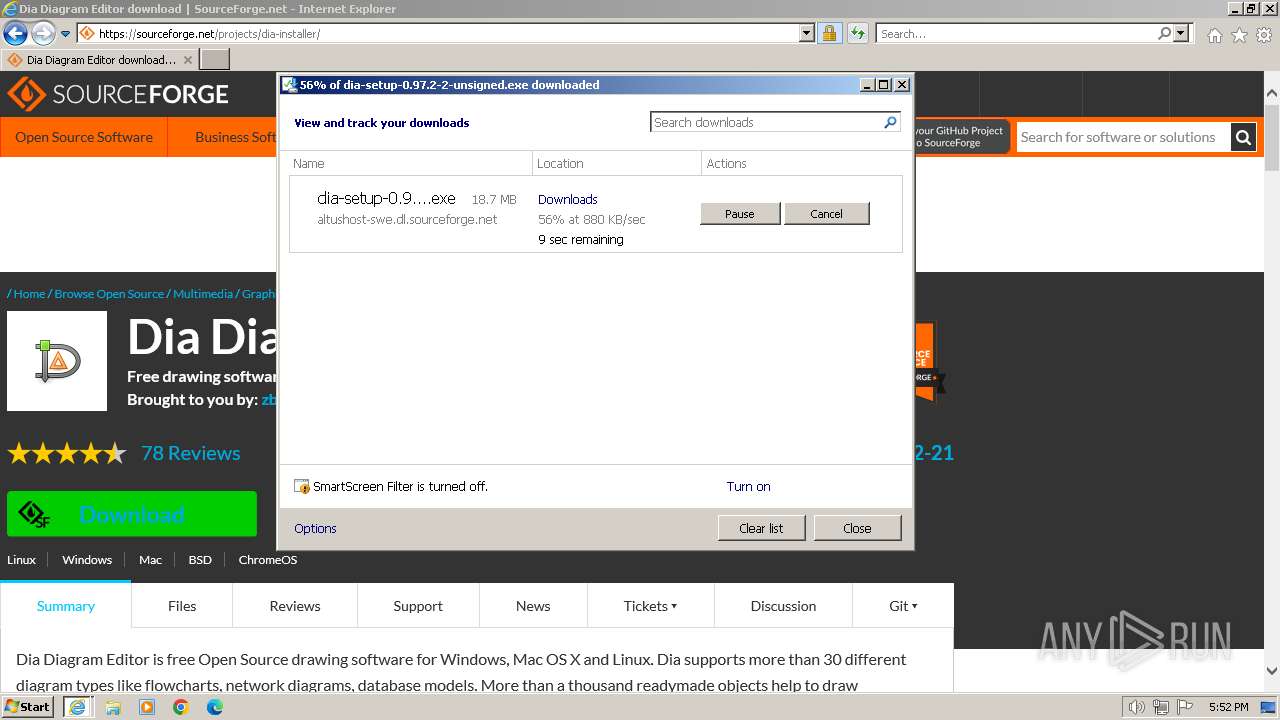
Task: Click the page scrollbar down arrow
Action: pos(1272,671)
